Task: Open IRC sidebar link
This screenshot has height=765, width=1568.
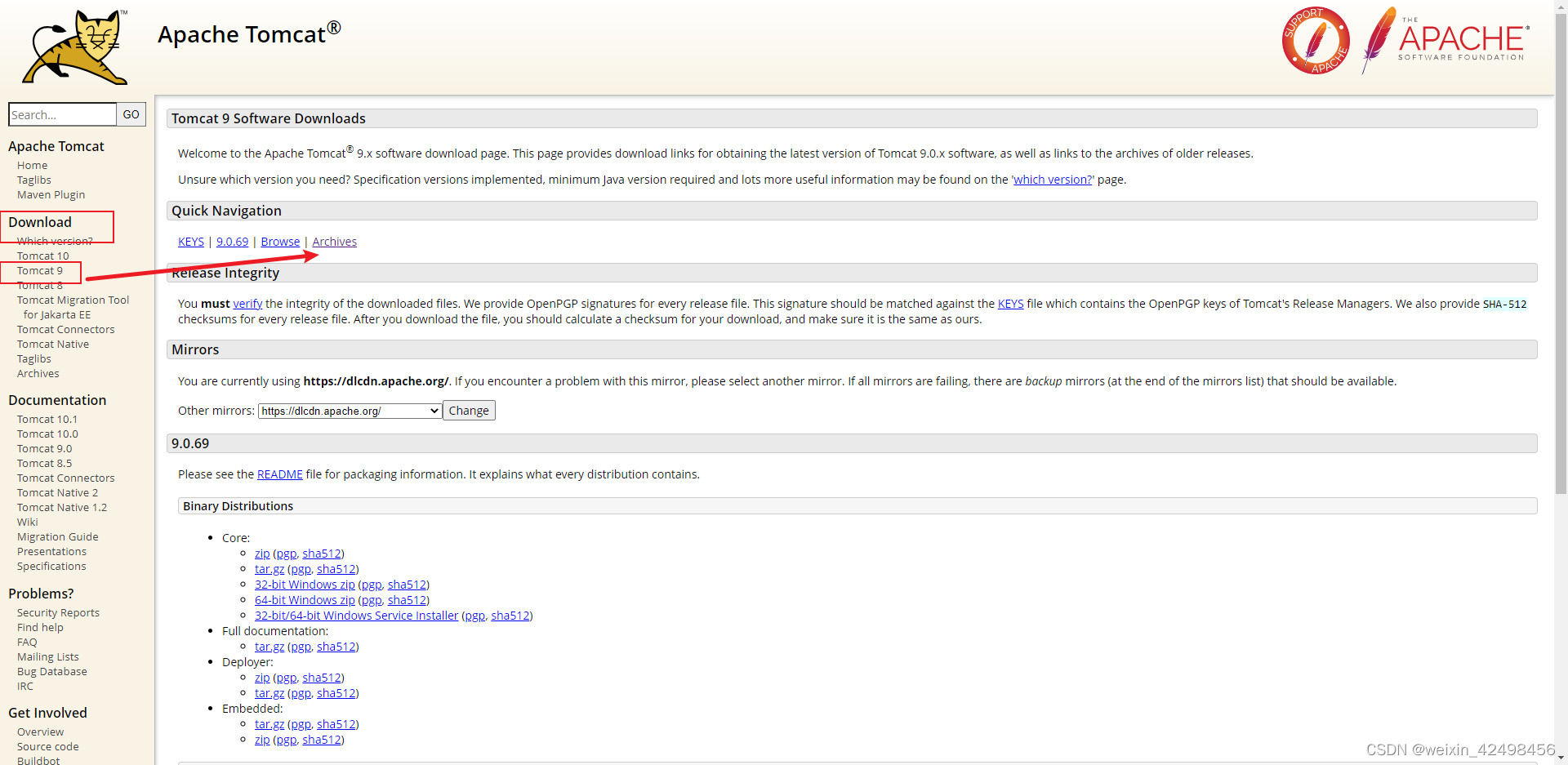Action: (25, 686)
